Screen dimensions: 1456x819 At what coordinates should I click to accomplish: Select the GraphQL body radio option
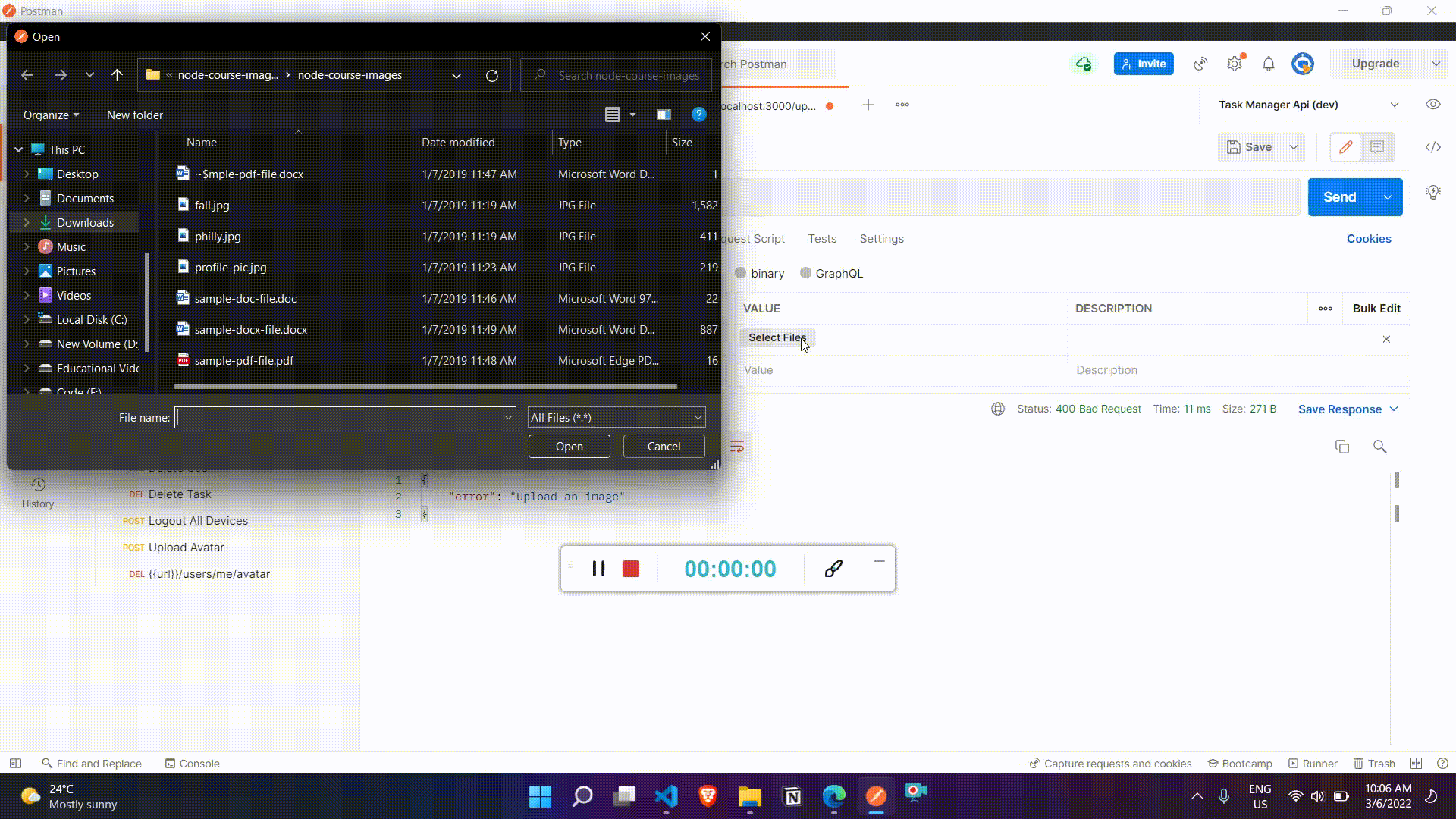tap(805, 273)
